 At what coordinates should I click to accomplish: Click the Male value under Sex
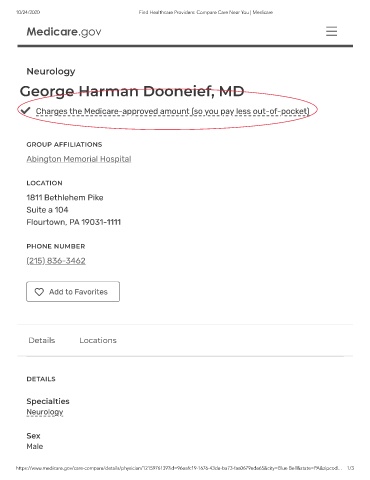tap(35, 446)
